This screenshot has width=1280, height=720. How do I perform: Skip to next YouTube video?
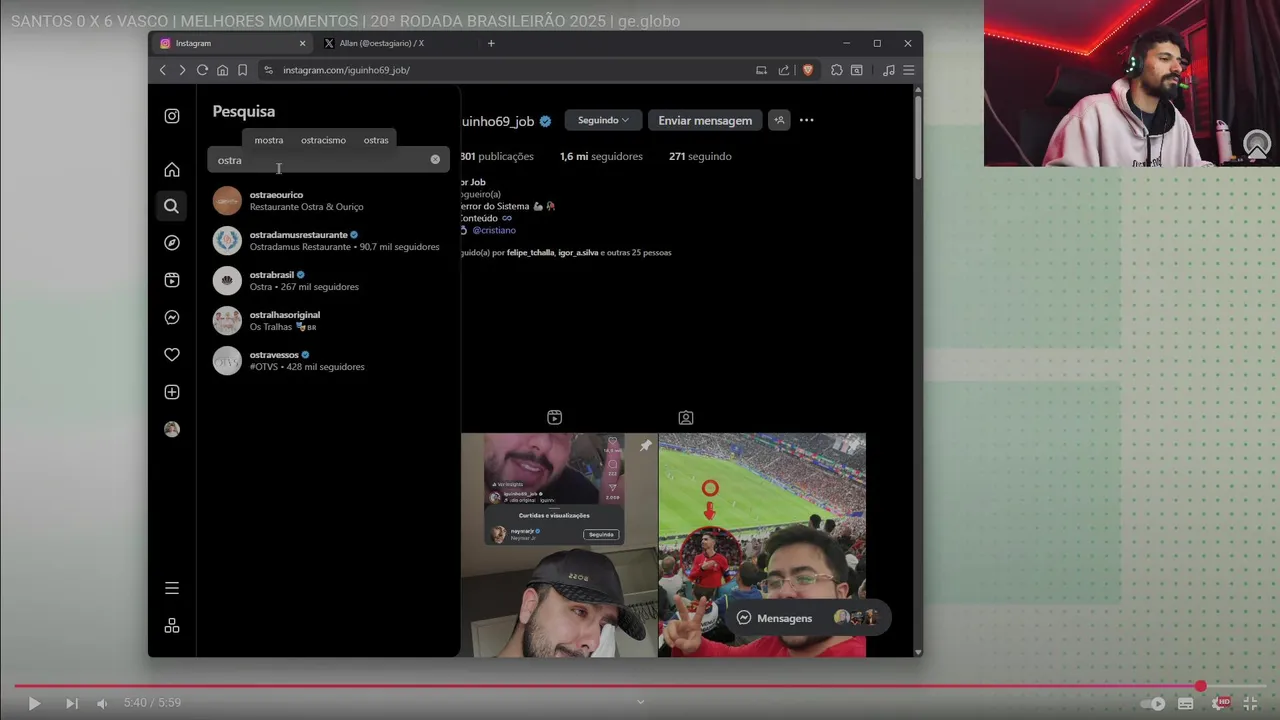click(x=71, y=703)
